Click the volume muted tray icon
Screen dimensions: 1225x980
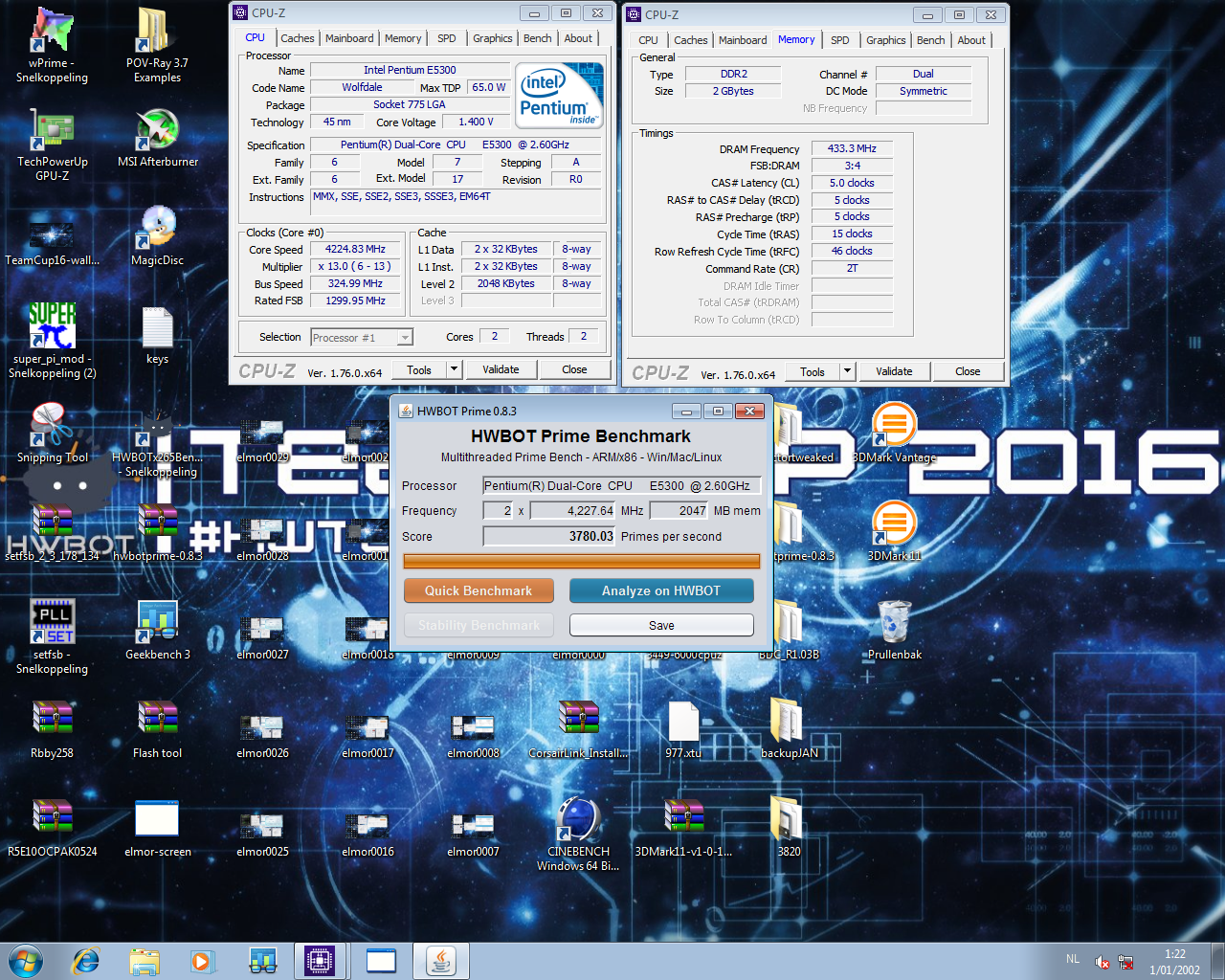[1102, 962]
